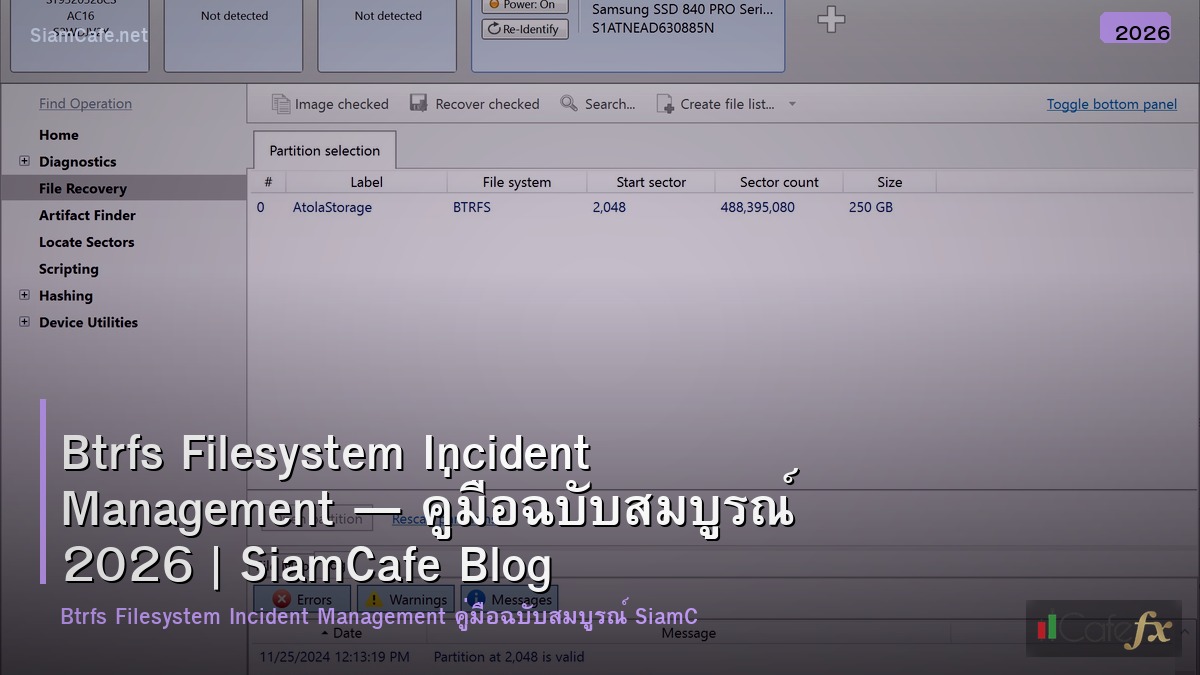Toggle the Warnings filter
The width and height of the screenshot is (1200, 675).
(404, 599)
